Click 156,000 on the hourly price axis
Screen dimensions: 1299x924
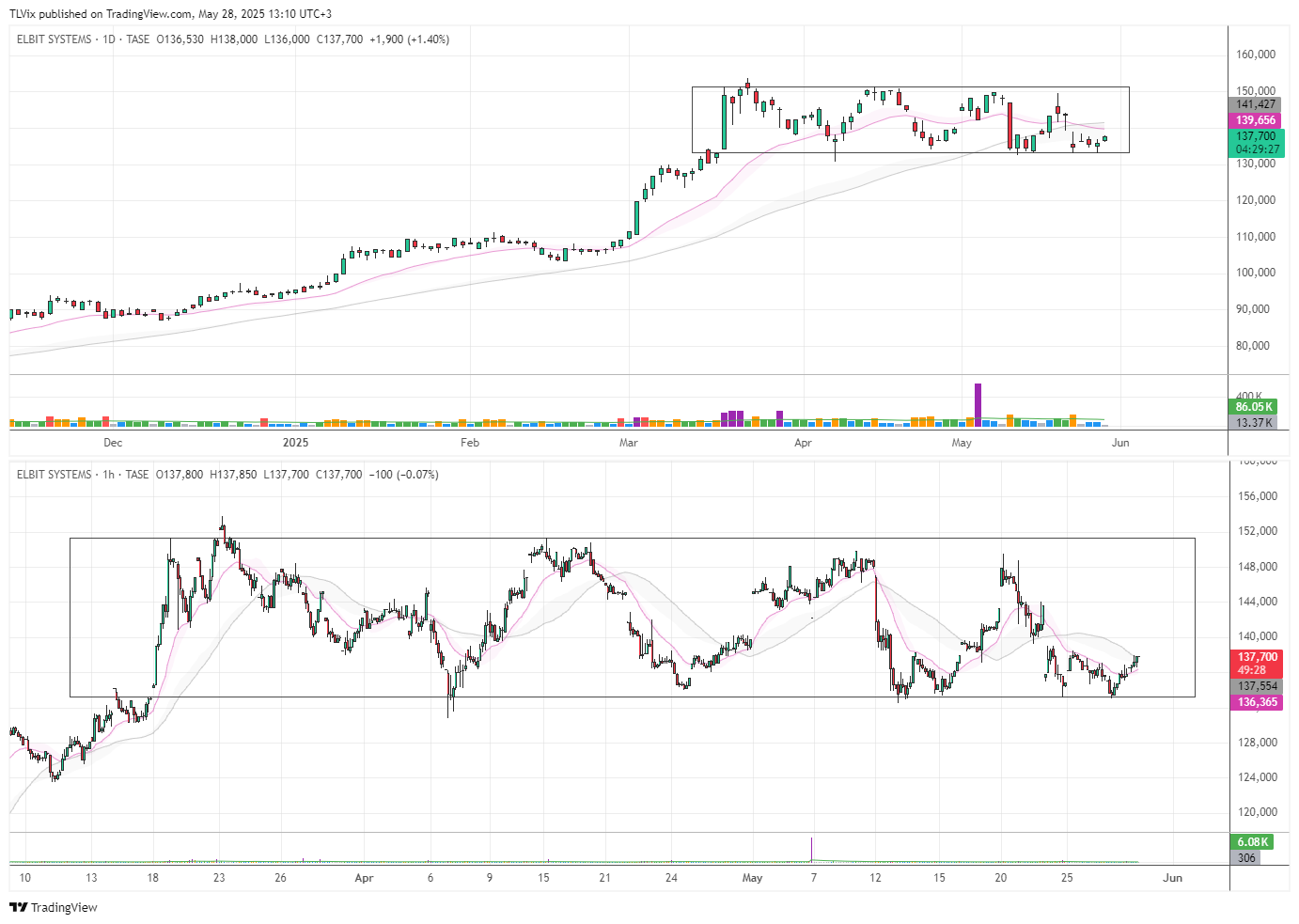coord(1257,496)
